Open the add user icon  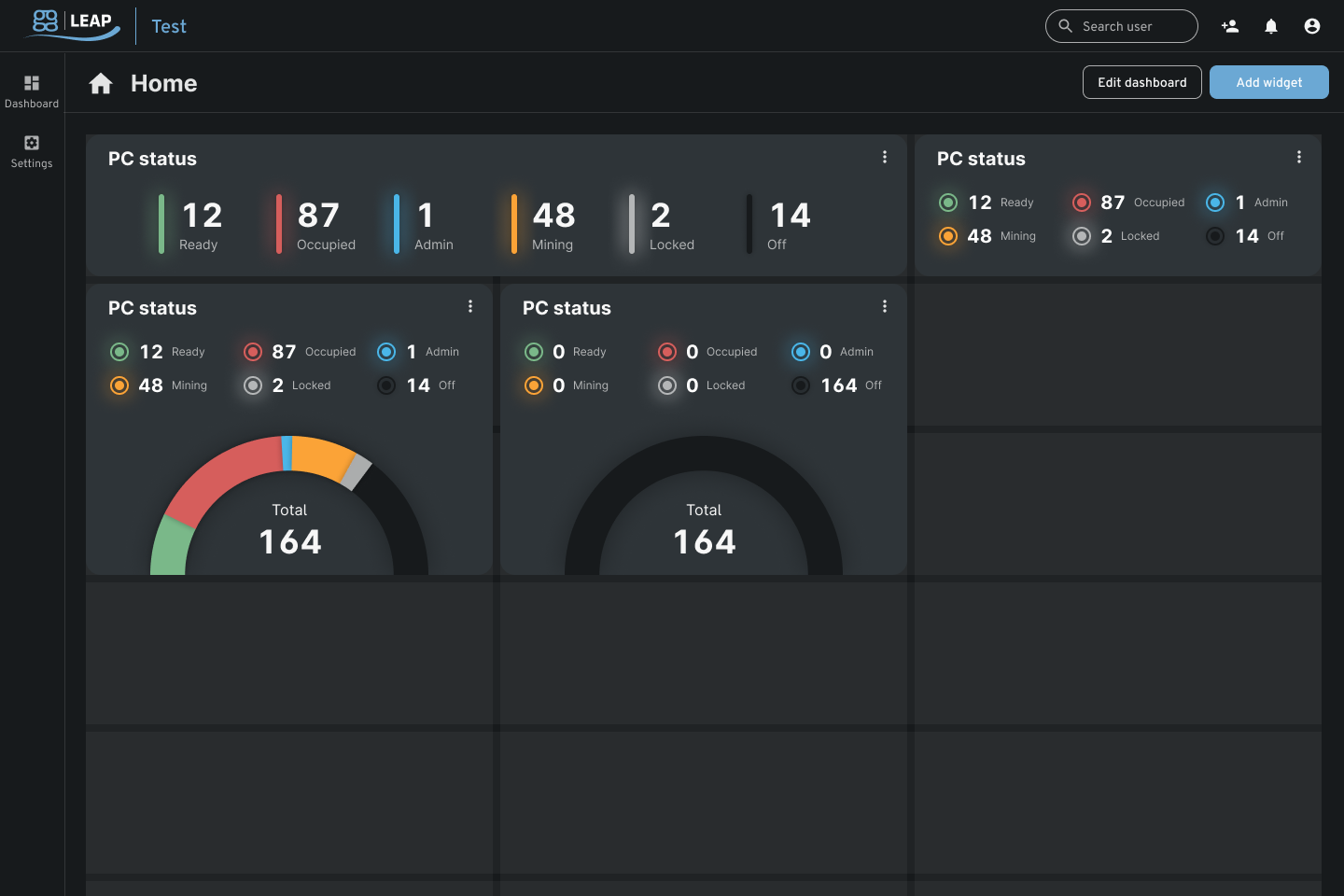point(1230,26)
